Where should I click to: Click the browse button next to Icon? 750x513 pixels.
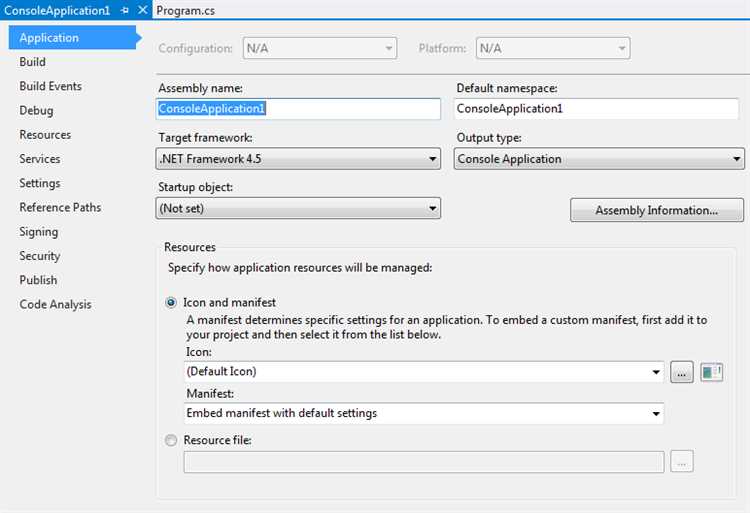681,372
